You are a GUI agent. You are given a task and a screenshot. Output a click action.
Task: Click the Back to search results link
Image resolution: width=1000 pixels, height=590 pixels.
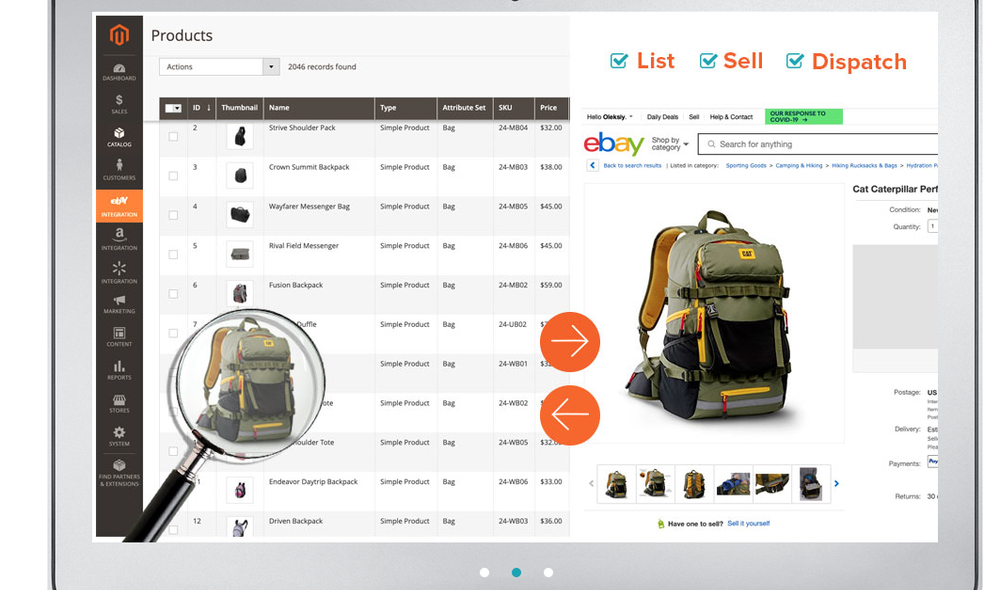633,164
